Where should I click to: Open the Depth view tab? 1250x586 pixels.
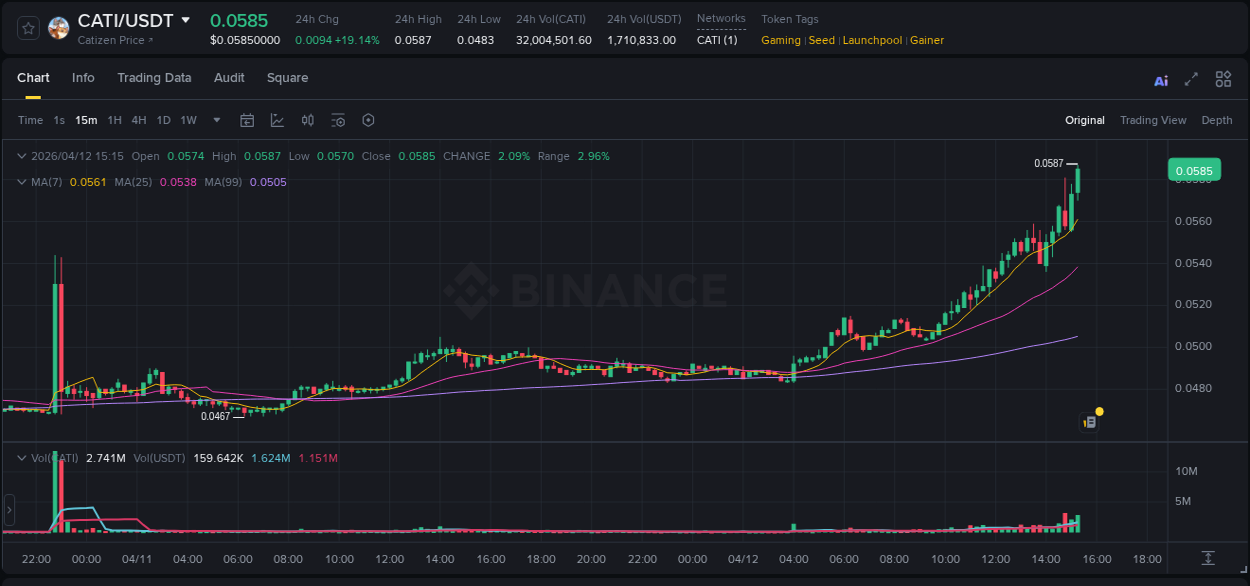pos(1216,120)
